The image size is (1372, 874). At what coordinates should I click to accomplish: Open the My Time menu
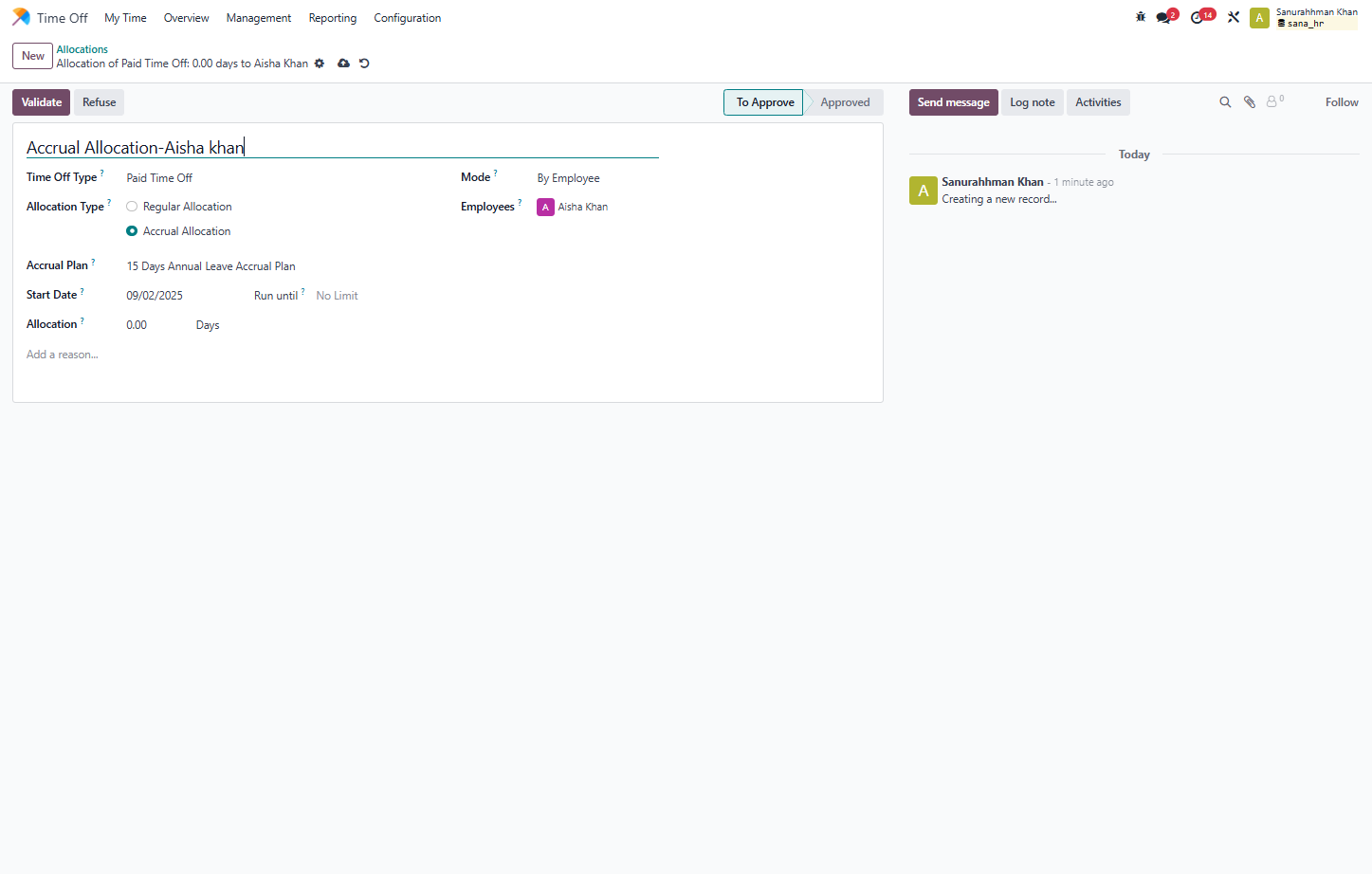click(125, 18)
